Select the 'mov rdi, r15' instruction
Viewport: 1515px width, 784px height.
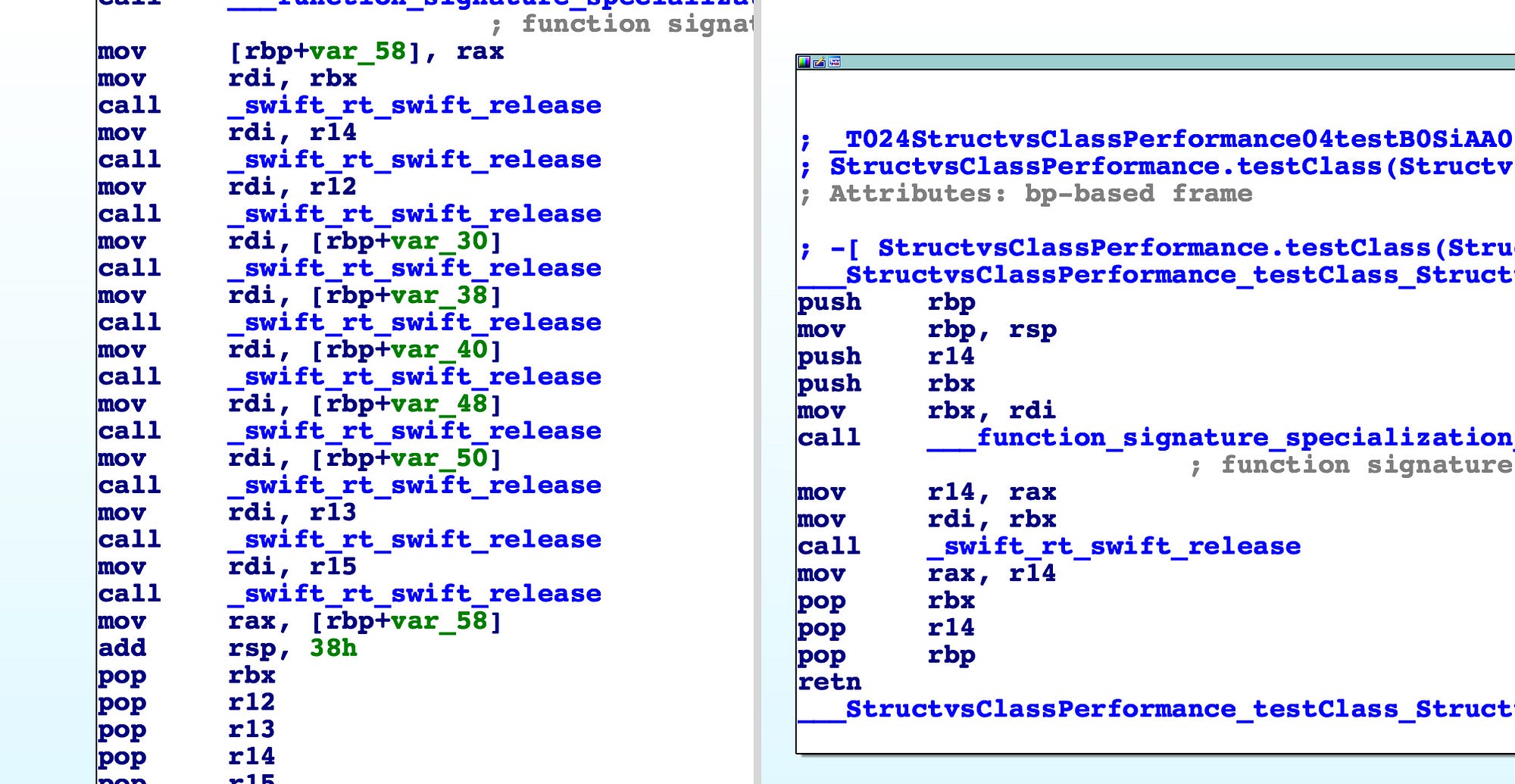click(x=227, y=567)
